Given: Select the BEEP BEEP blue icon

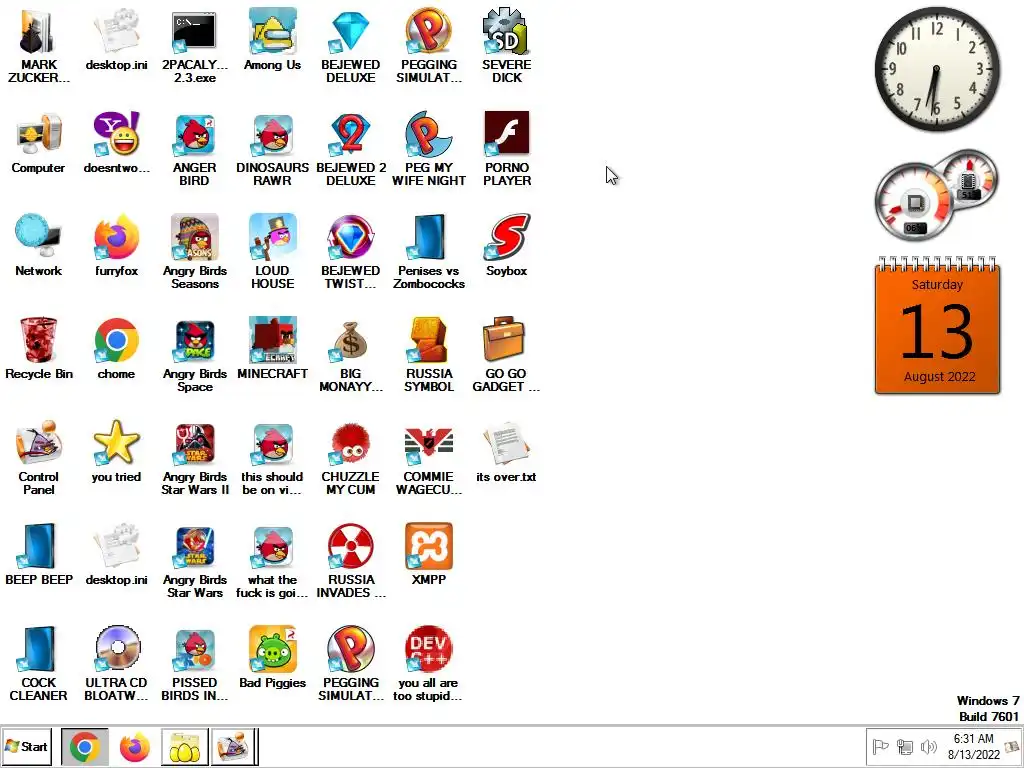Looking at the screenshot, I should pos(39,555).
